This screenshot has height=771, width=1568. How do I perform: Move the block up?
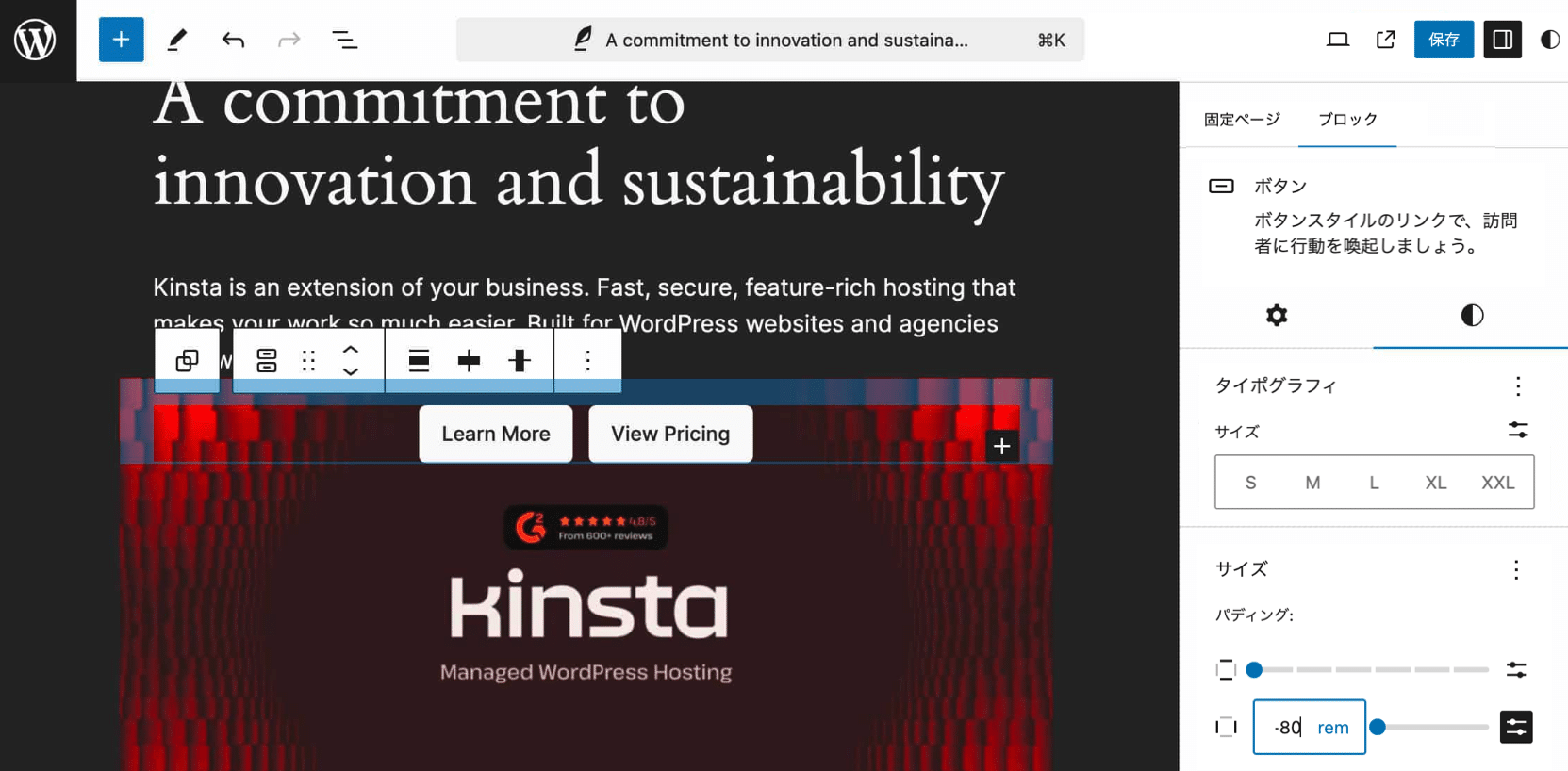pos(351,350)
